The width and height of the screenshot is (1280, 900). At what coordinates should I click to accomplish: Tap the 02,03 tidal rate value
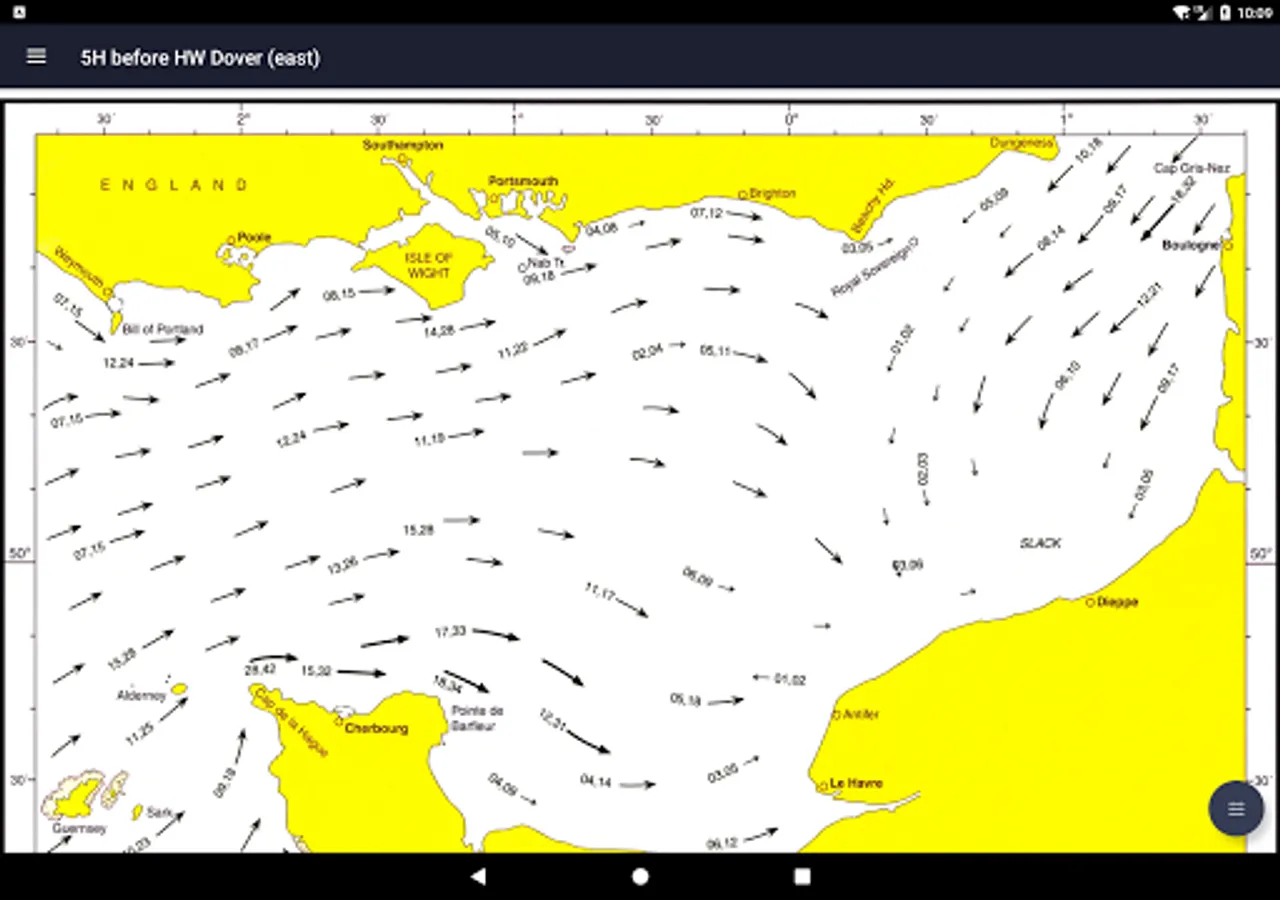click(x=922, y=468)
